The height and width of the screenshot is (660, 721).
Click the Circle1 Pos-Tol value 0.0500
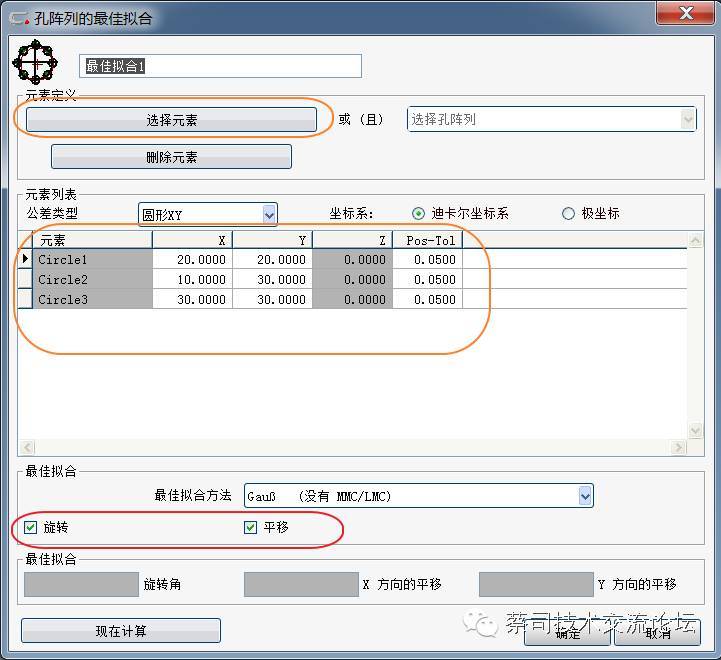click(x=428, y=259)
